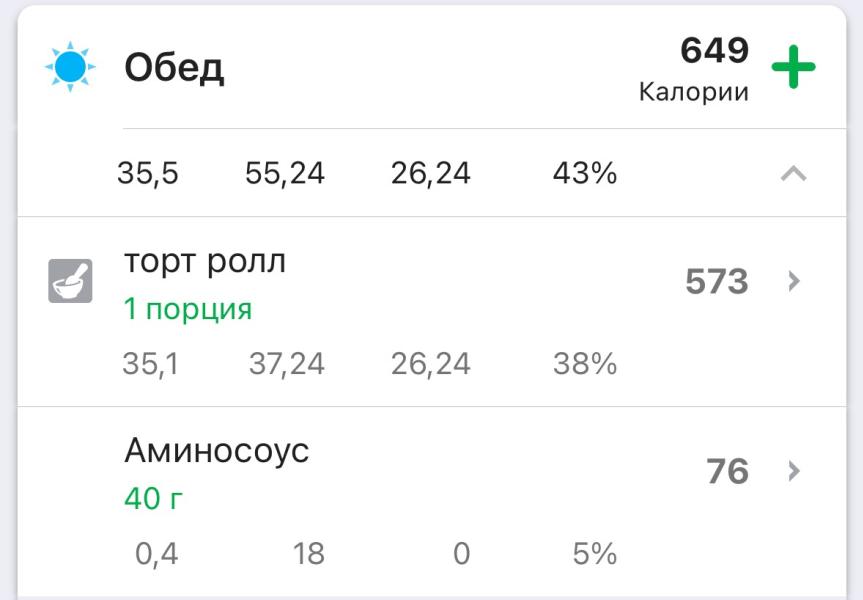Select the Обед meal heading

pyautogui.click(x=174, y=69)
